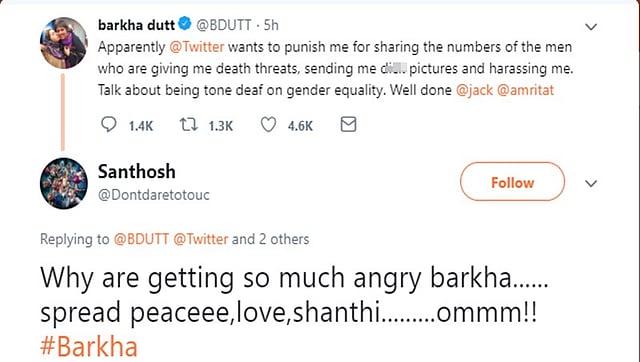640x362 pixels.
Task: Follow the Santhosh account
Action: coord(512,182)
